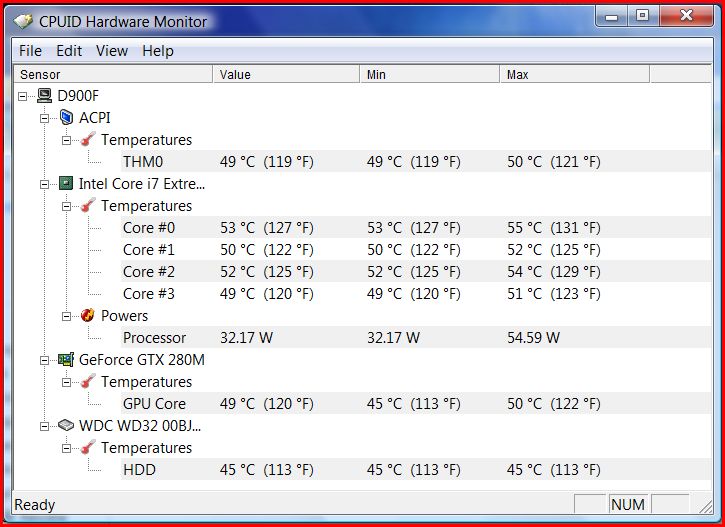
Task: Click the Powers lightning bolt icon
Action: click(87, 315)
